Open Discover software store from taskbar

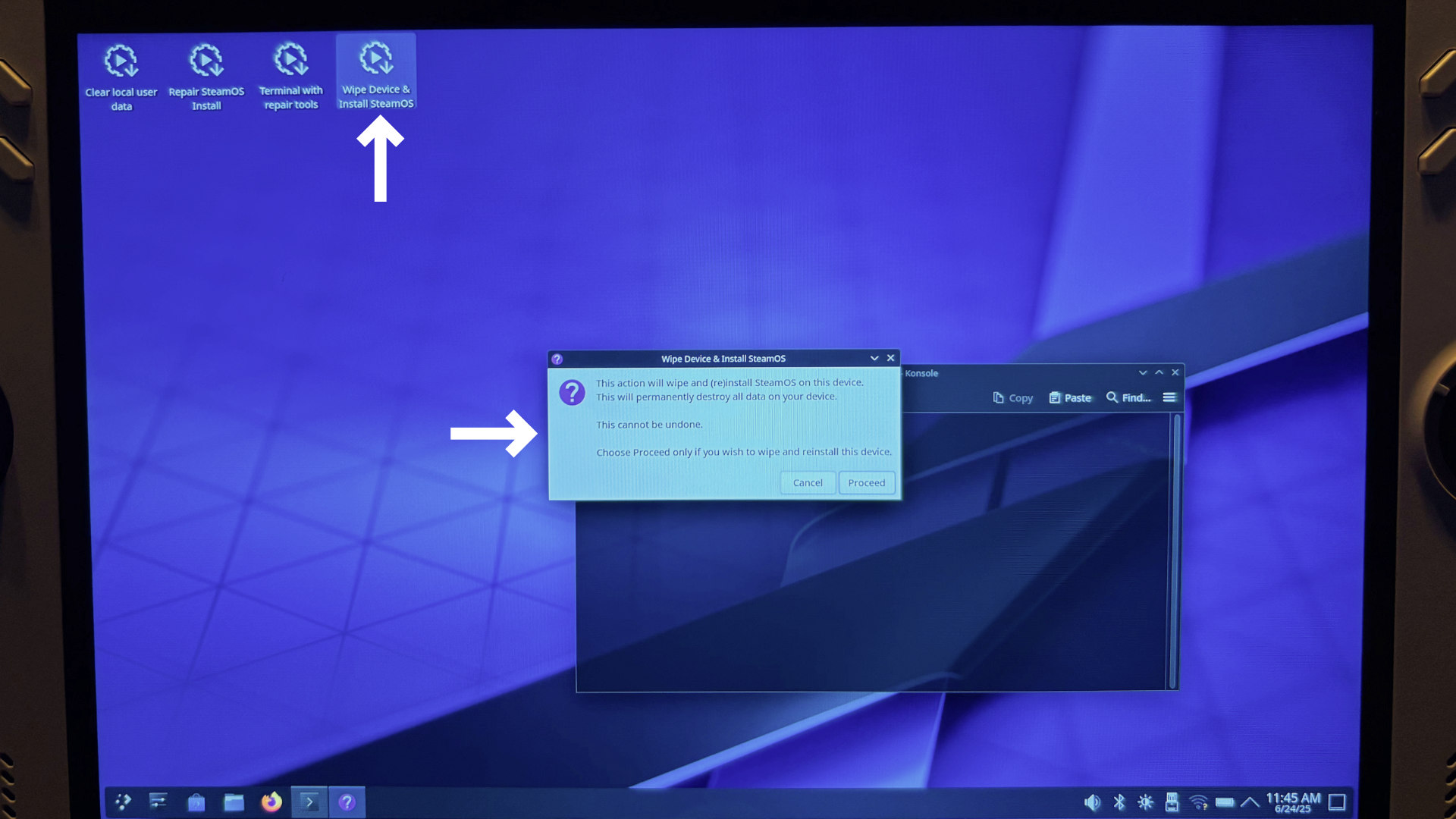click(196, 802)
